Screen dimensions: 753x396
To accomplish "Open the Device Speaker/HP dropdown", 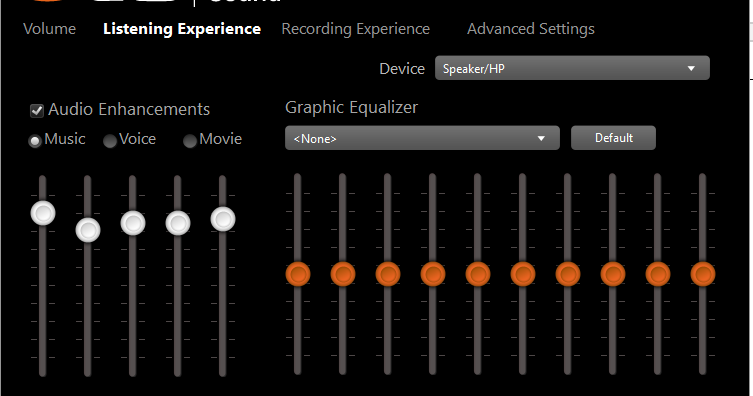I will pyautogui.click(x=572, y=68).
